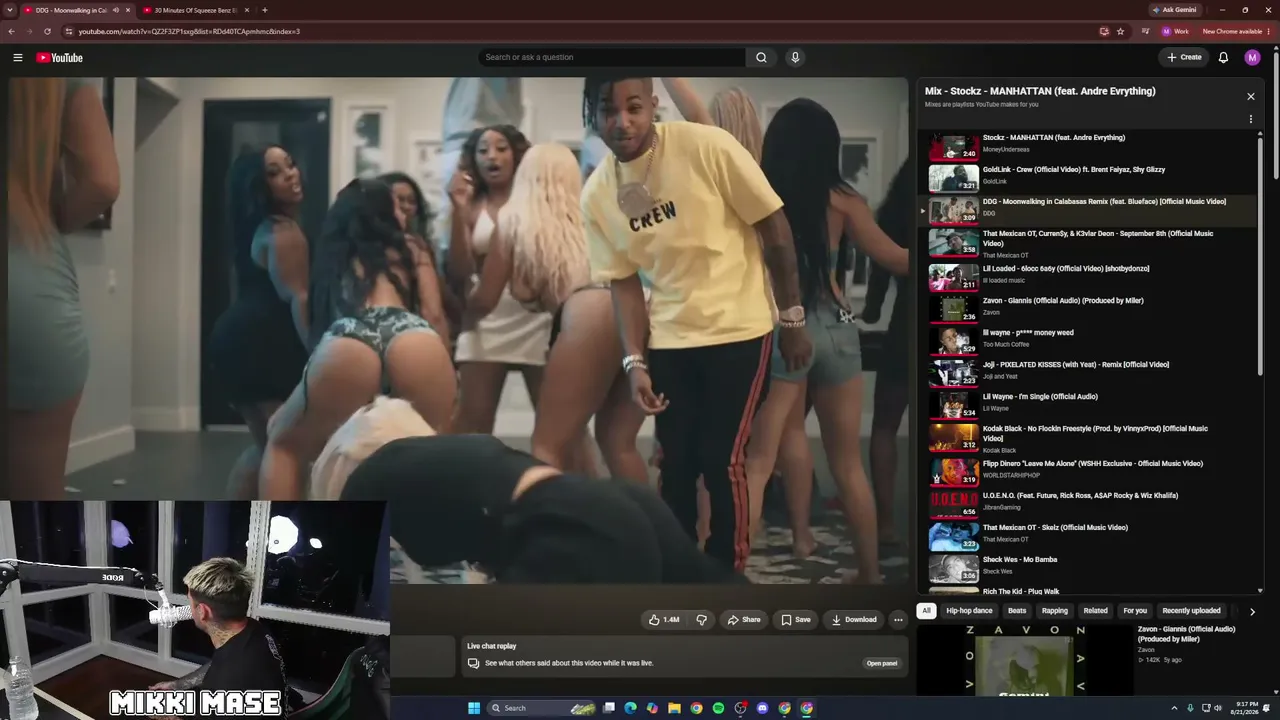Dislike the current video
The image size is (1280, 720).
(701, 620)
